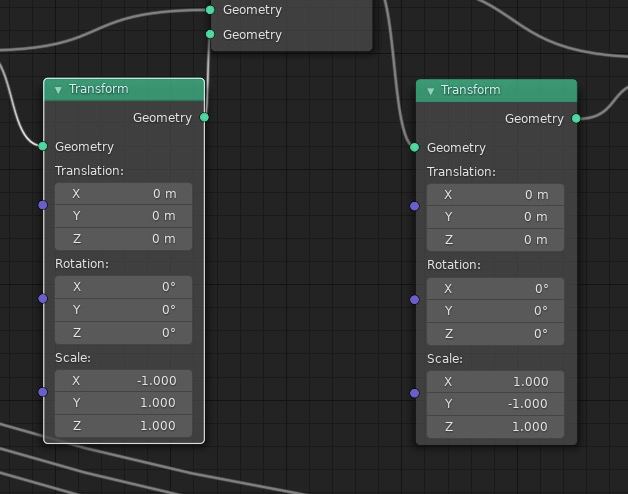
Task: Select Rotation X field in right Transform
Action: coord(495,288)
